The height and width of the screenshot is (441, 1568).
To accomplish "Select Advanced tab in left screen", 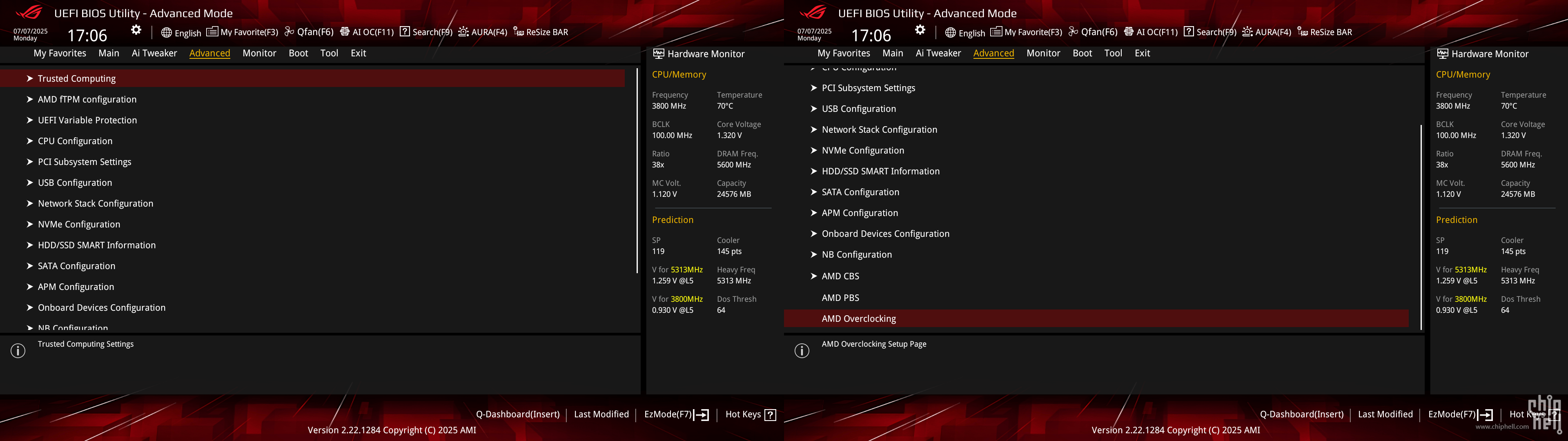I will point(209,53).
